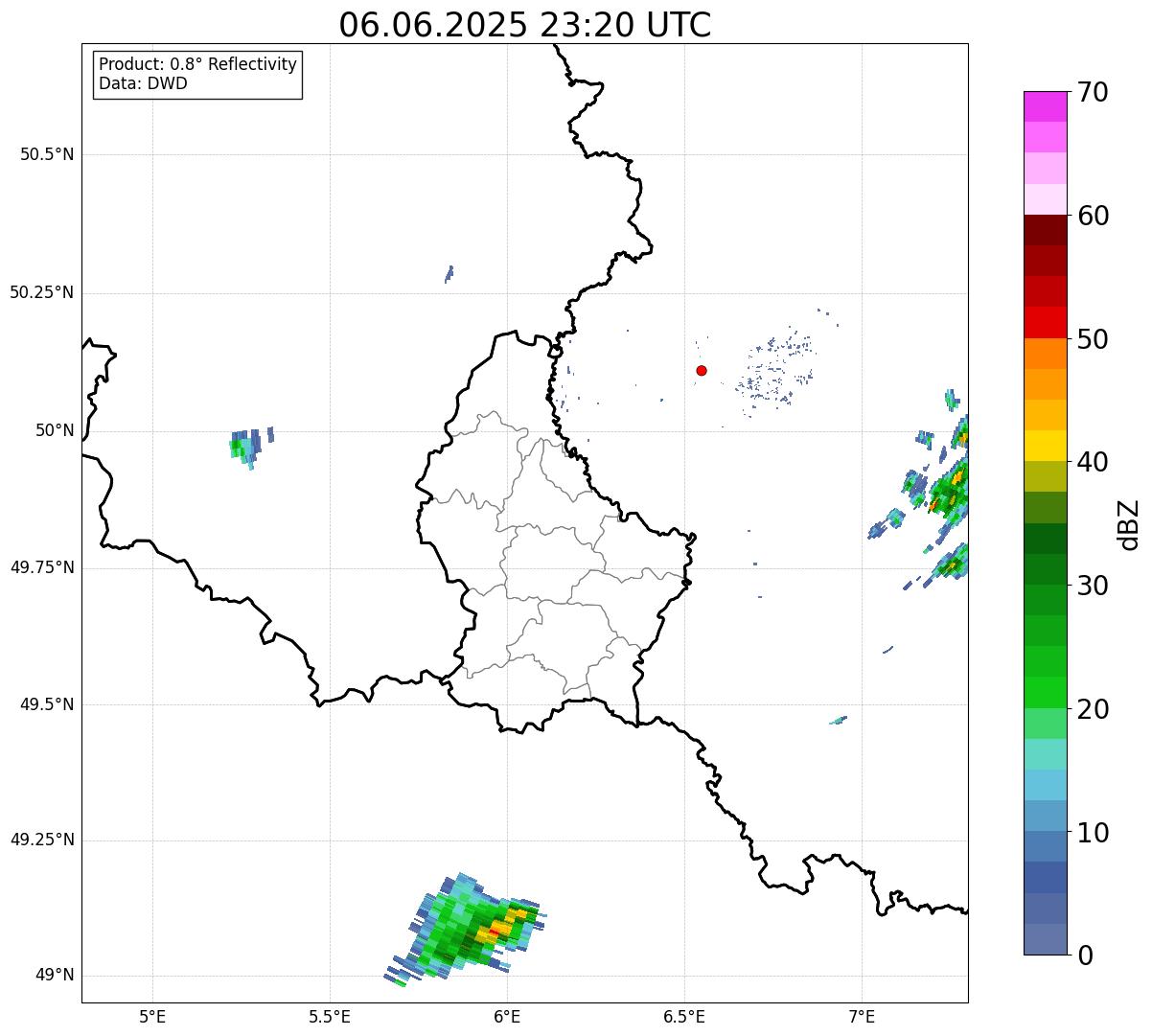
Task: Click the red radar site marker dot
Action: point(702,370)
